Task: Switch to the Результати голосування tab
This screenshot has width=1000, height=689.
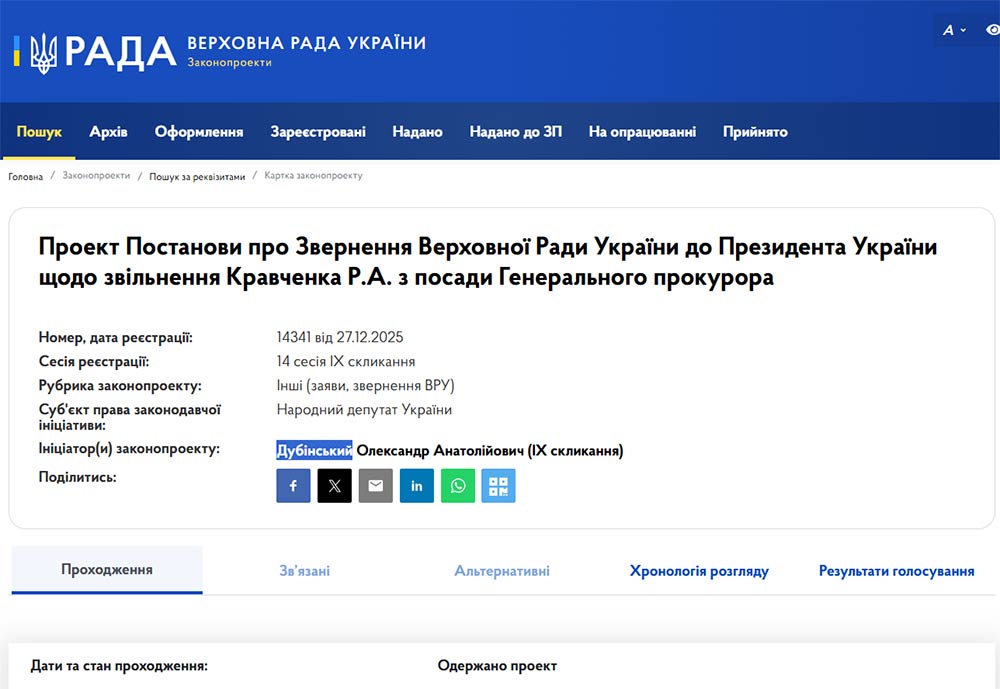Action: point(896,571)
